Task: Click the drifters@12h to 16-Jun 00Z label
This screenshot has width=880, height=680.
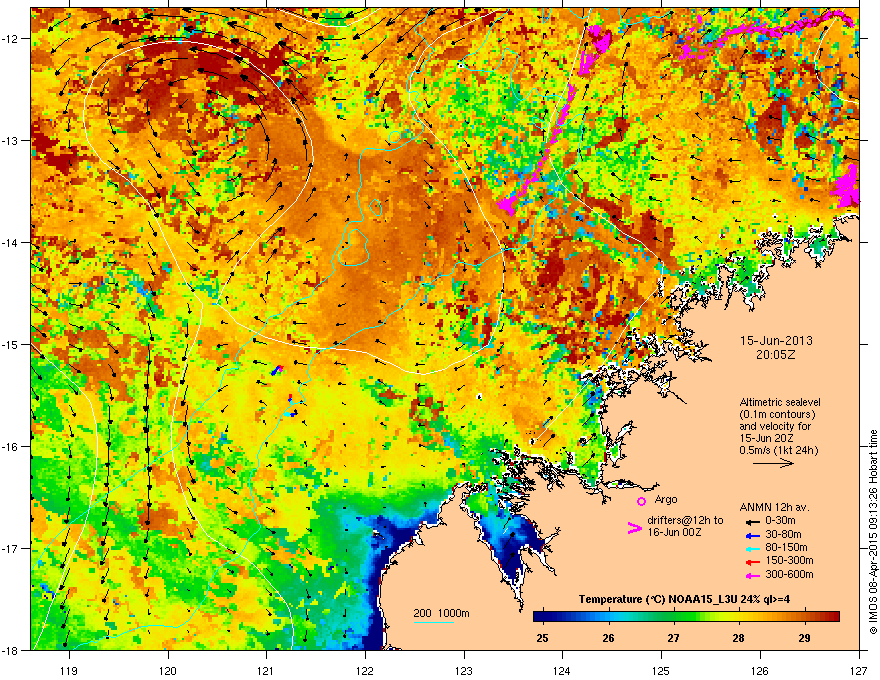Action: (685, 526)
